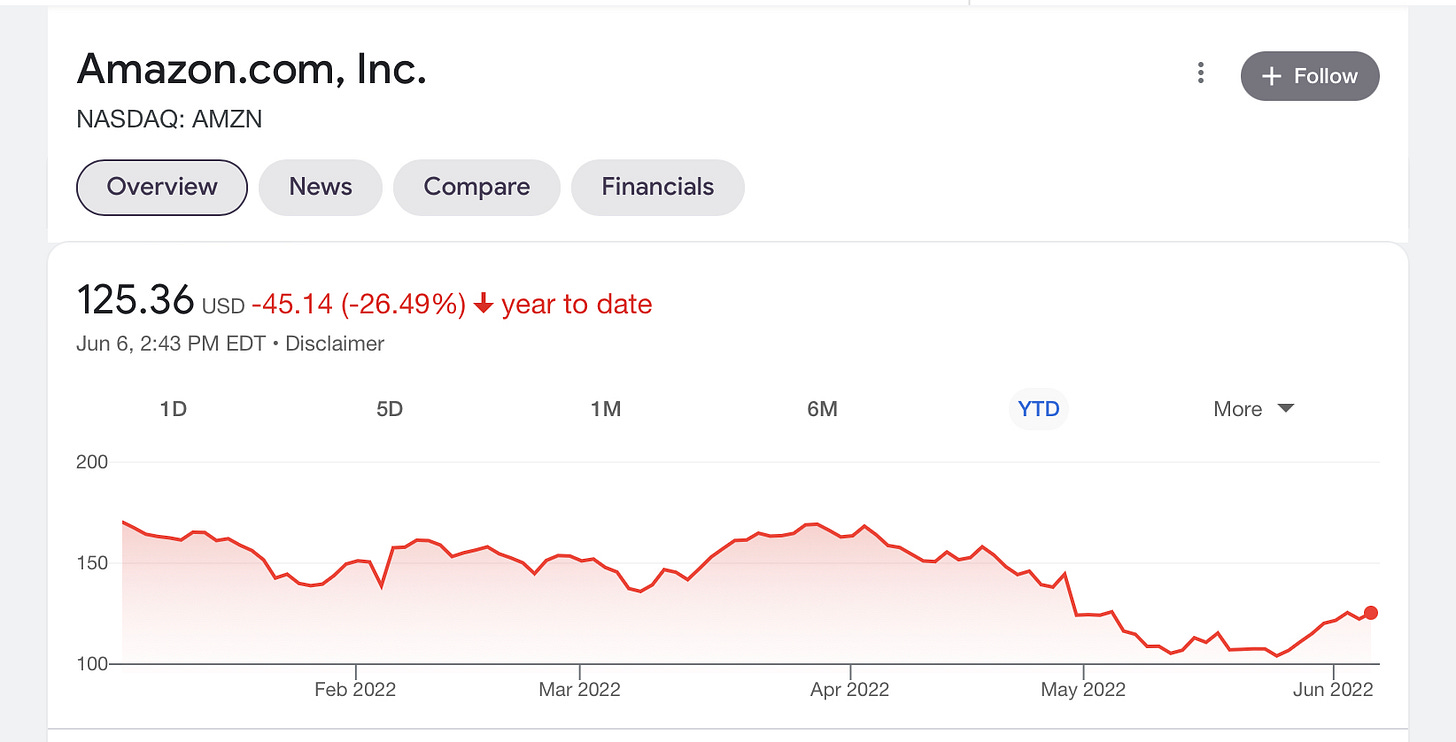Click the plus icon inside Follow button

tap(1272, 76)
